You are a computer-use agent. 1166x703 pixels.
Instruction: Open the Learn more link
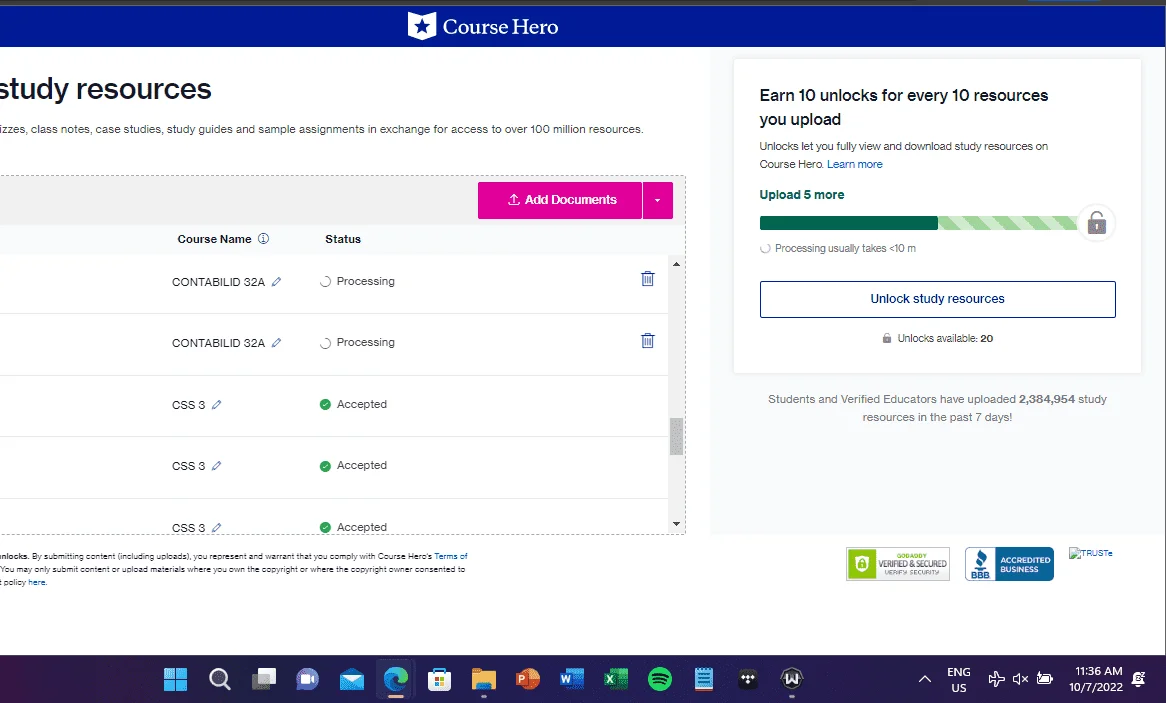click(854, 164)
